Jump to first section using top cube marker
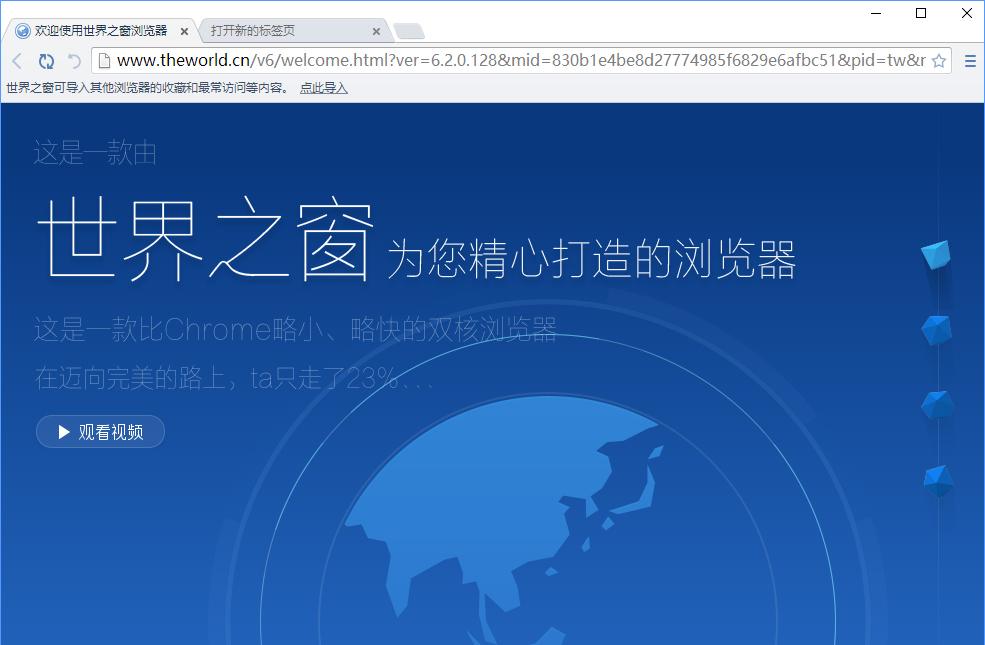The width and height of the screenshot is (985, 645). (x=936, y=254)
